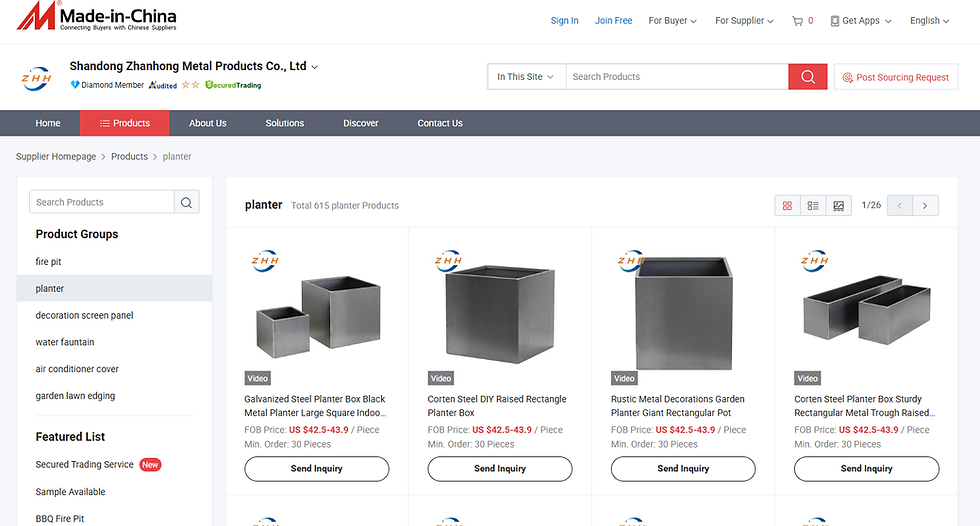Select the fire pit product group
980x526 pixels.
point(49,262)
